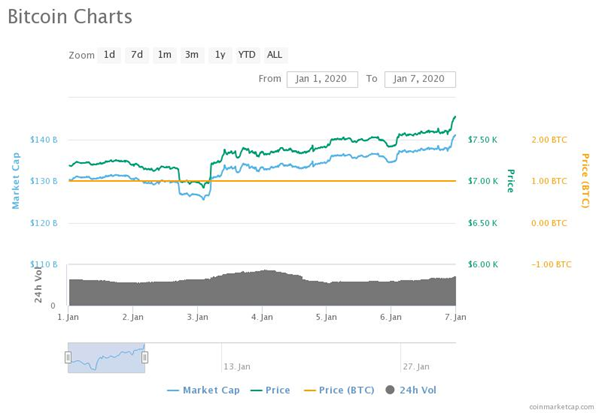Toggle Market Cap series in legend
This screenshot has width=602, height=413.
coord(203,390)
